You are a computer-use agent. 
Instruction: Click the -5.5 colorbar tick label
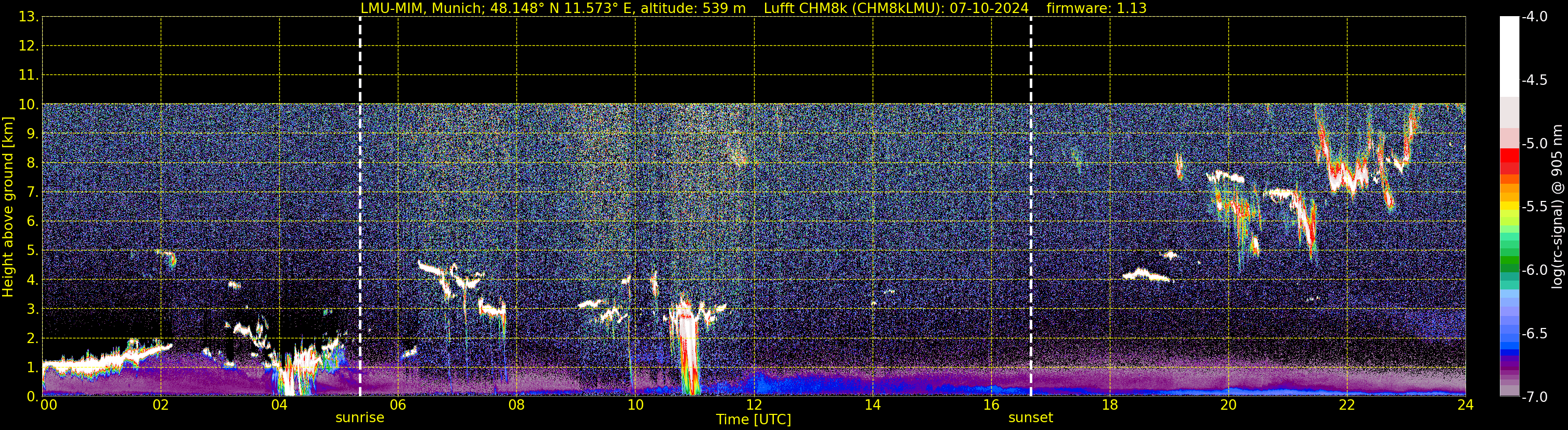(1534, 207)
